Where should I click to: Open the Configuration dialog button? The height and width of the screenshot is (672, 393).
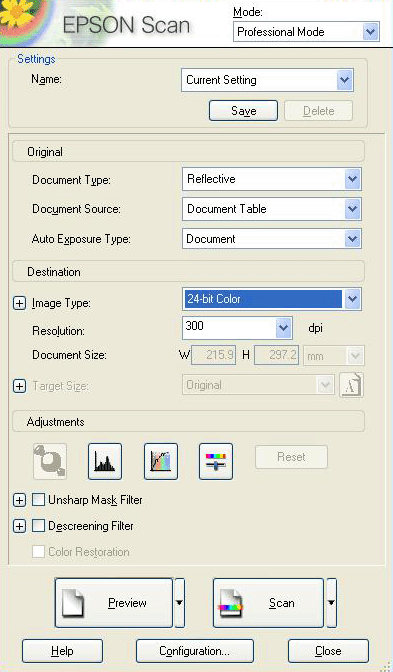[195, 651]
